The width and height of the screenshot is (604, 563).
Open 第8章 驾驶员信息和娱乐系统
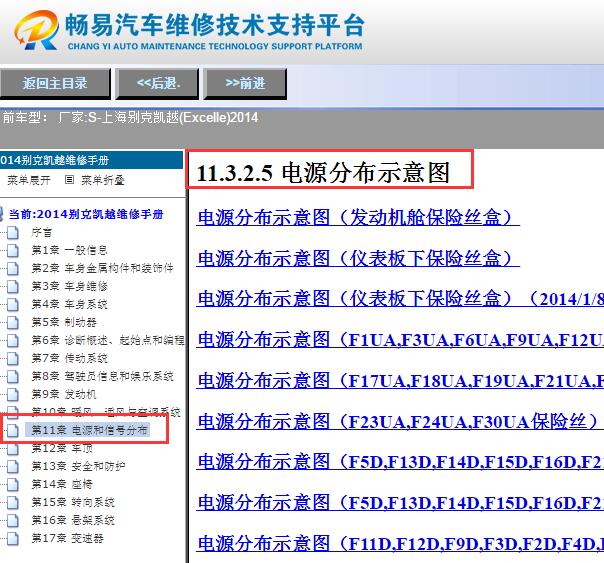click(102, 376)
